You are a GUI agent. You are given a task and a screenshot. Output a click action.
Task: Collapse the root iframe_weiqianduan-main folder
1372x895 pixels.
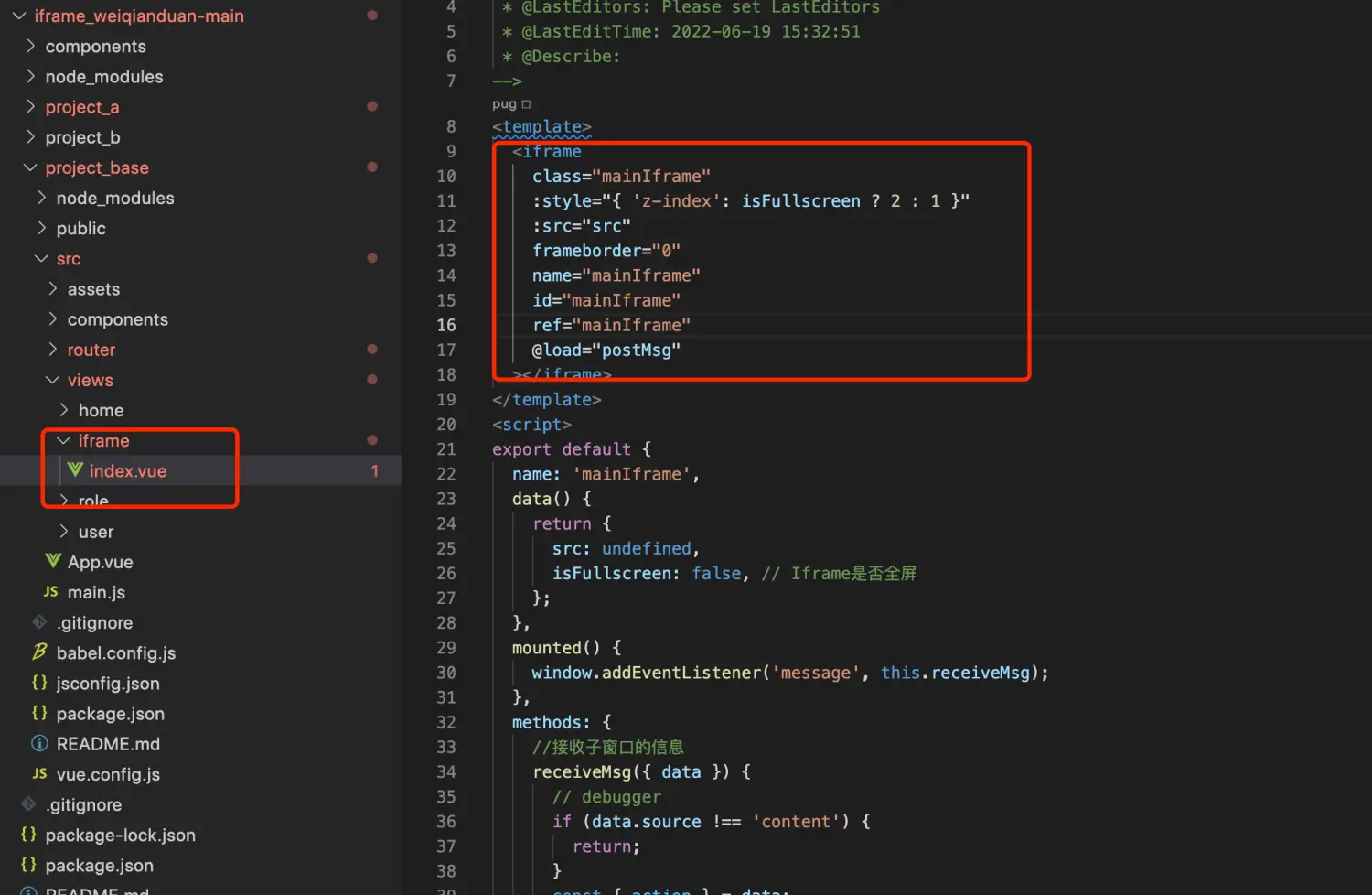tap(19, 16)
